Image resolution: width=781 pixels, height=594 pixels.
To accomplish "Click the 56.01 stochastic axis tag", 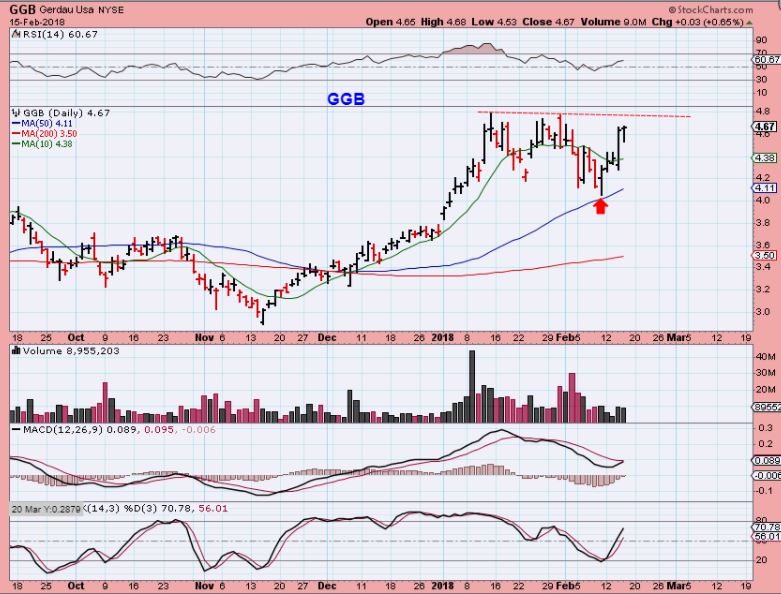I will click(x=767, y=536).
